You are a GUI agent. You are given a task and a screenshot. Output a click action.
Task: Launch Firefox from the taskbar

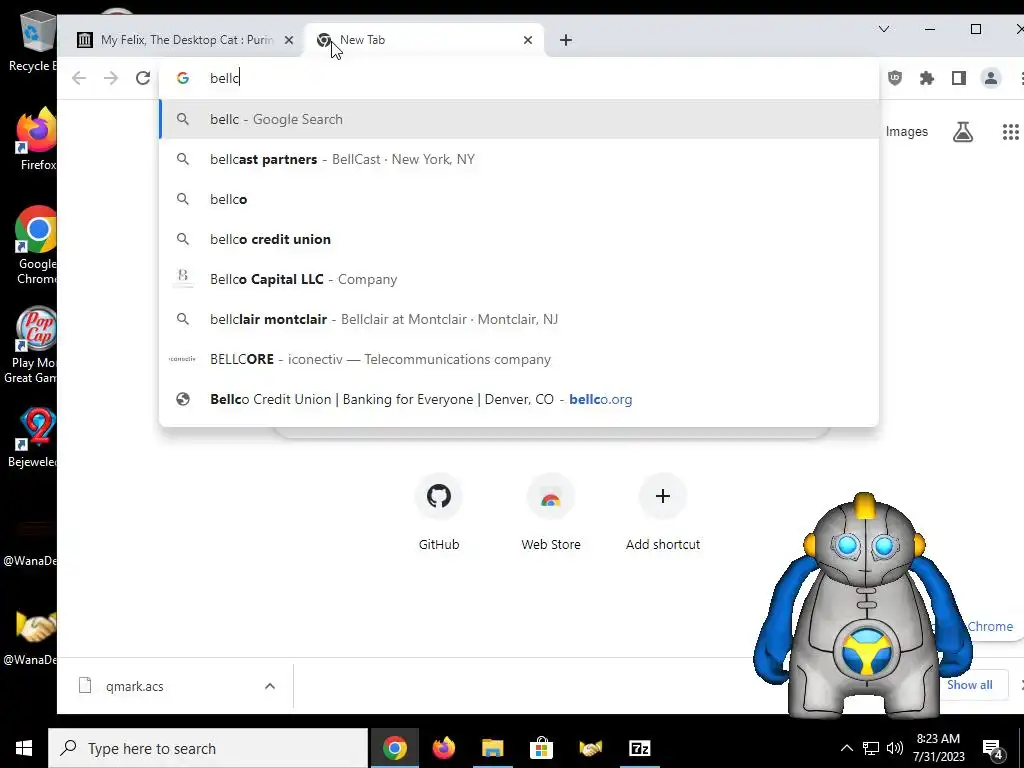443,748
